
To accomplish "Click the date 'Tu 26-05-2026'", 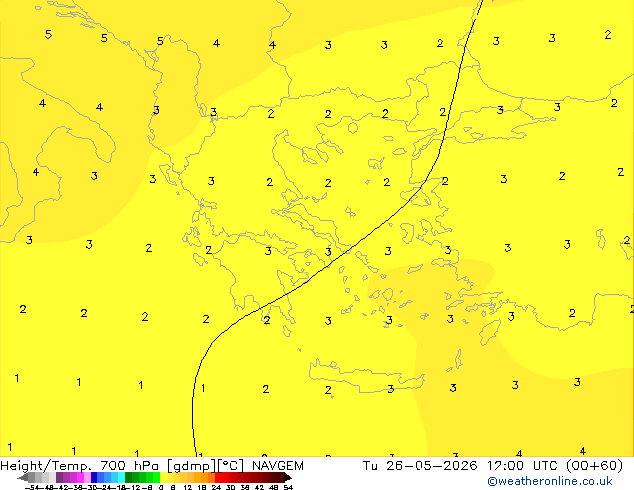I will pyautogui.click(x=420, y=466).
